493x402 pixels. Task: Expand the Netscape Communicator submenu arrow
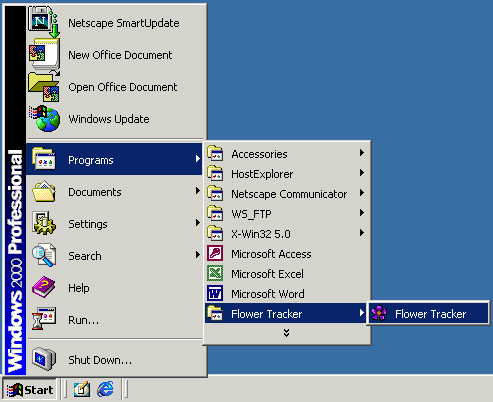coord(362,193)
